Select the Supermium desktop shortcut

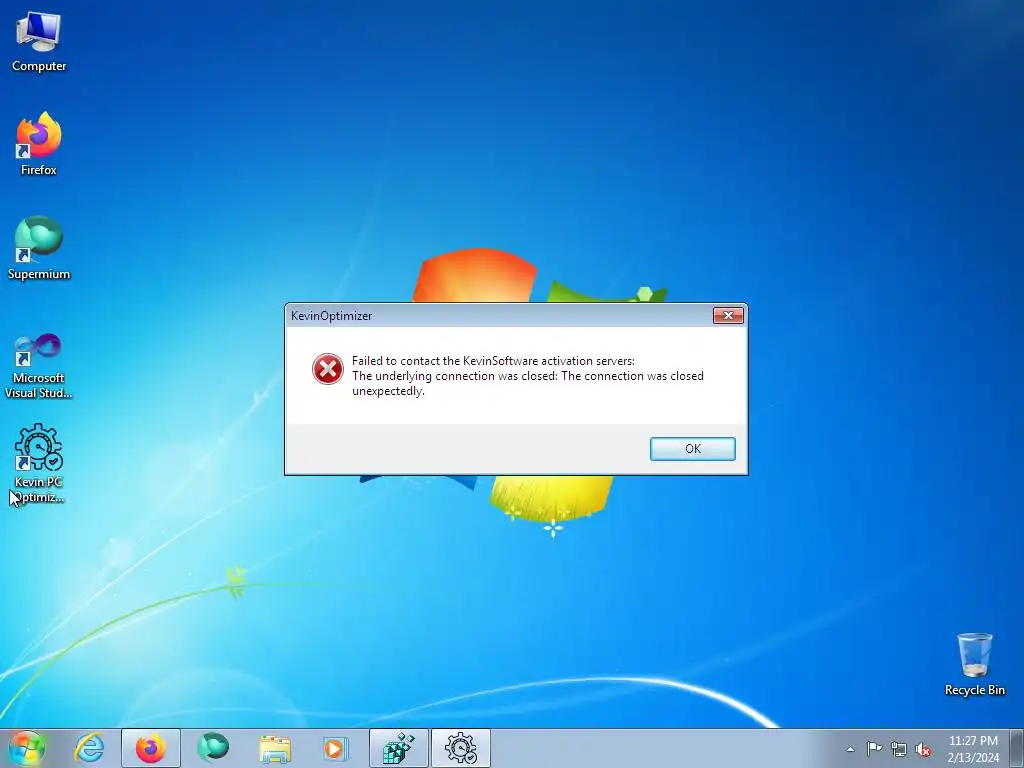click(x=39, y=248)
